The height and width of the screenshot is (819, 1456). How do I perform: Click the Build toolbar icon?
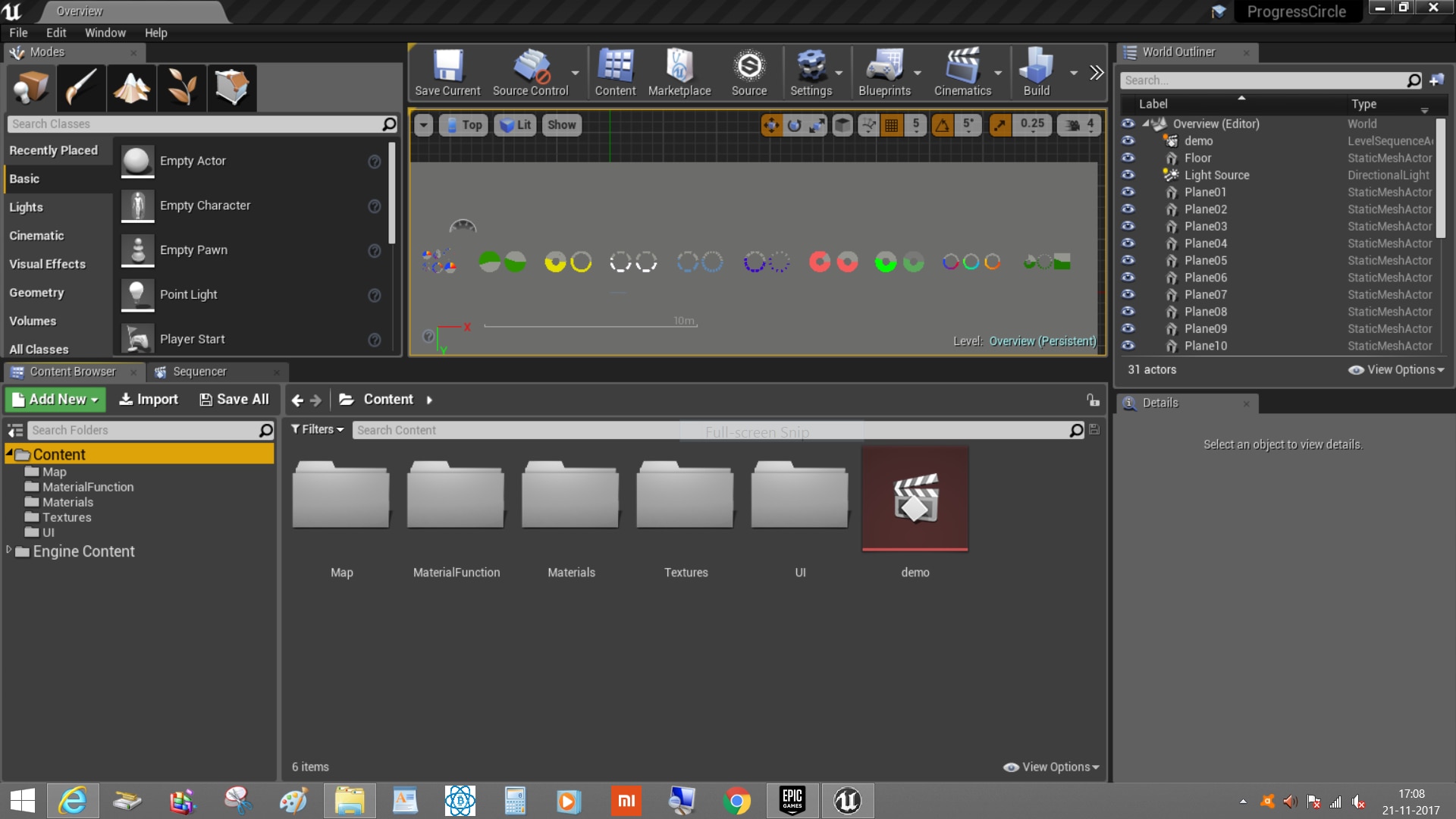[1035, 72]
